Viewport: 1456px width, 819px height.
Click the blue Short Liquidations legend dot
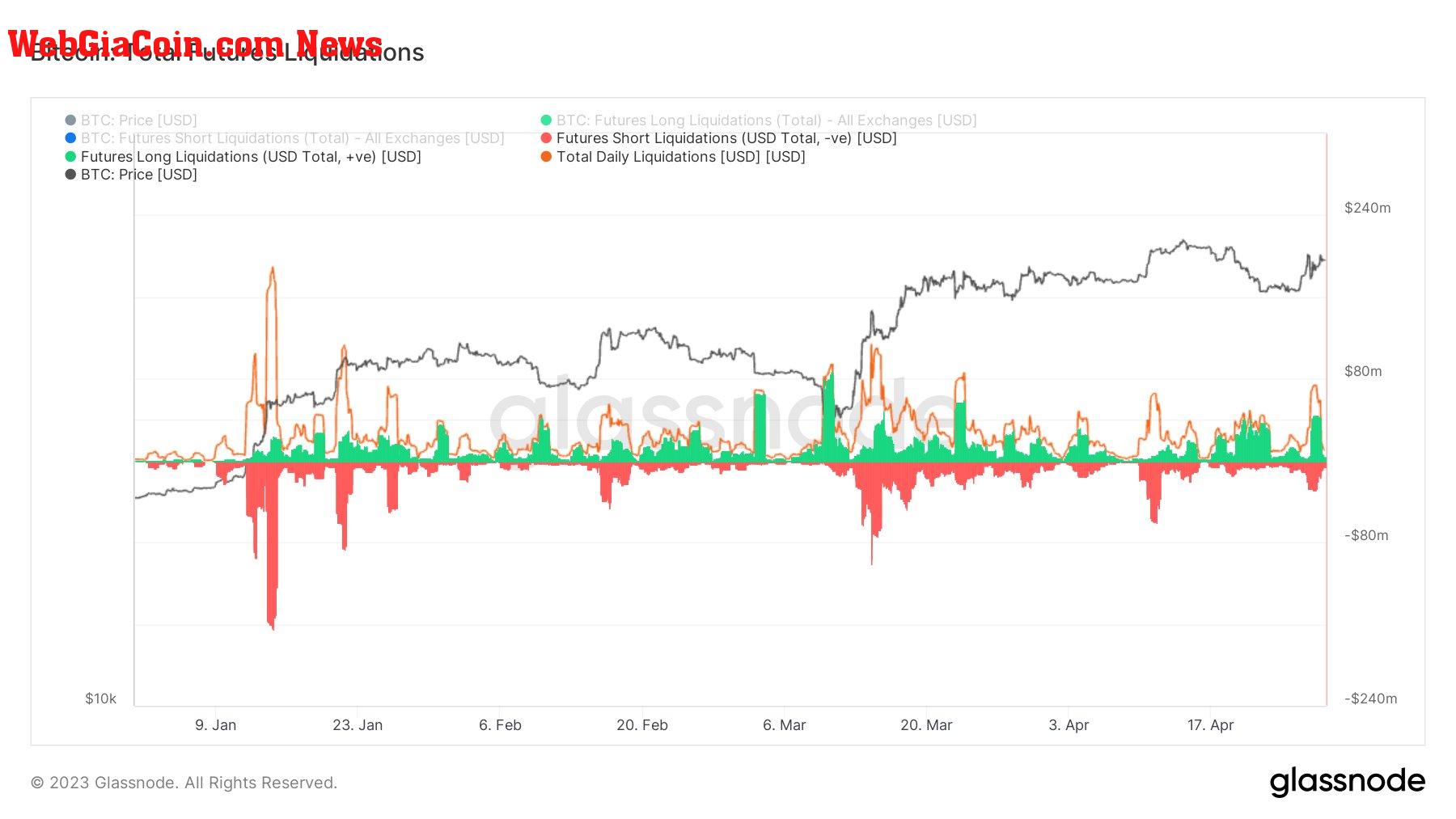pos(70,138)
